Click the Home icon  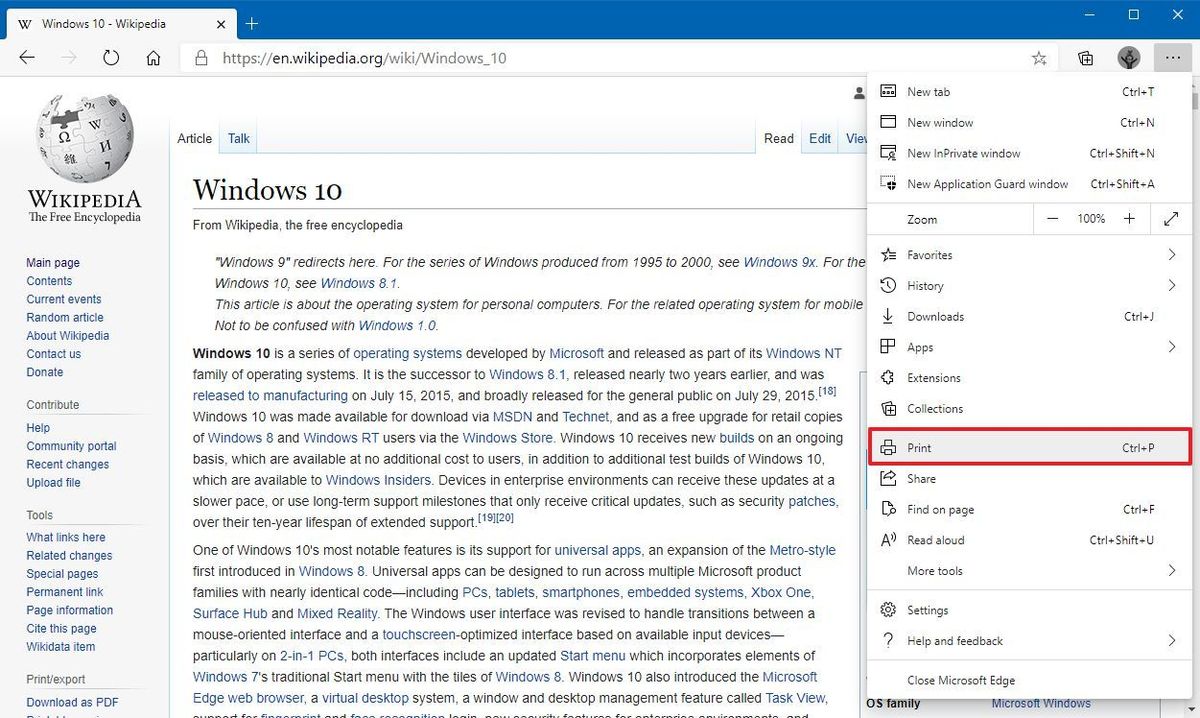(x=153, y=58)
